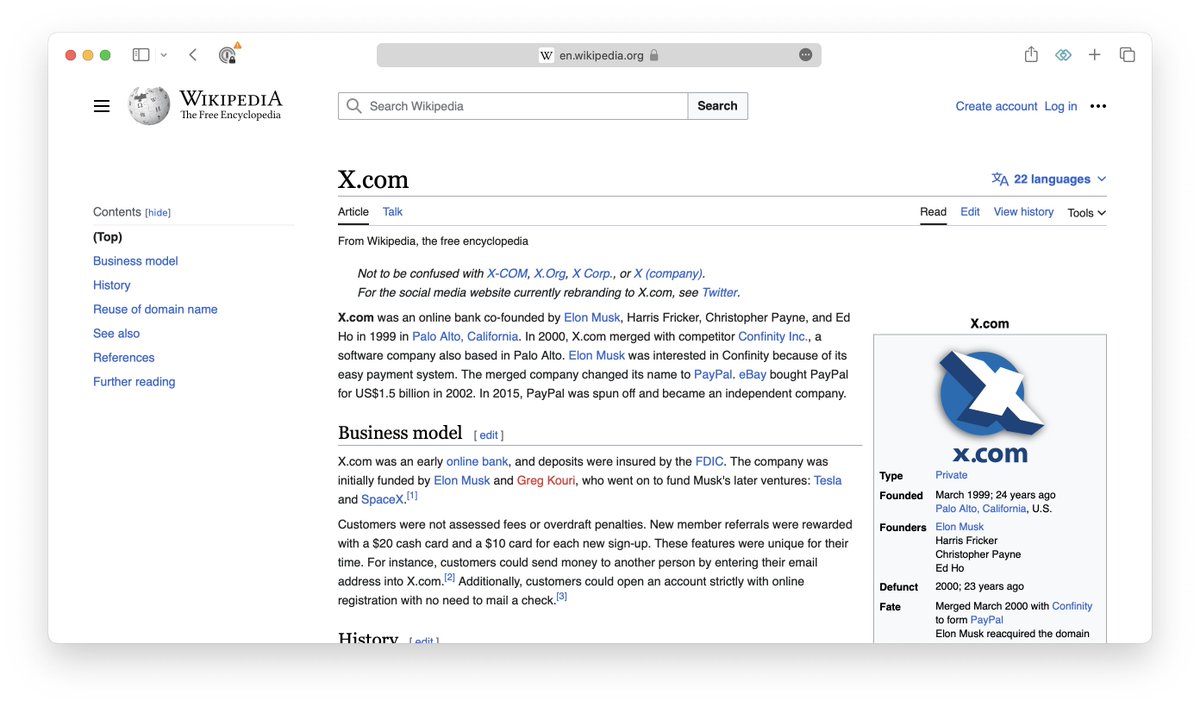Click citation reference [1]
Screen dimensions: 1200x707
pos(412,495)
